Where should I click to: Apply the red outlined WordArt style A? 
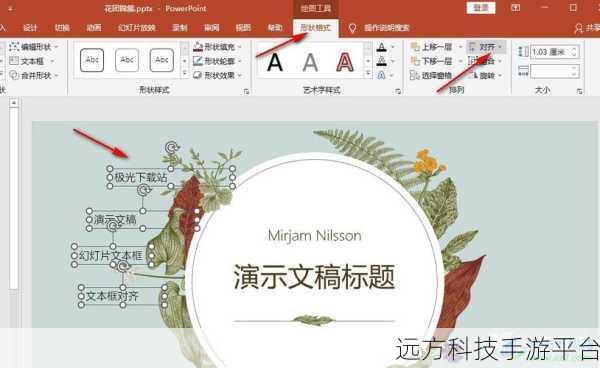point(345,62)
